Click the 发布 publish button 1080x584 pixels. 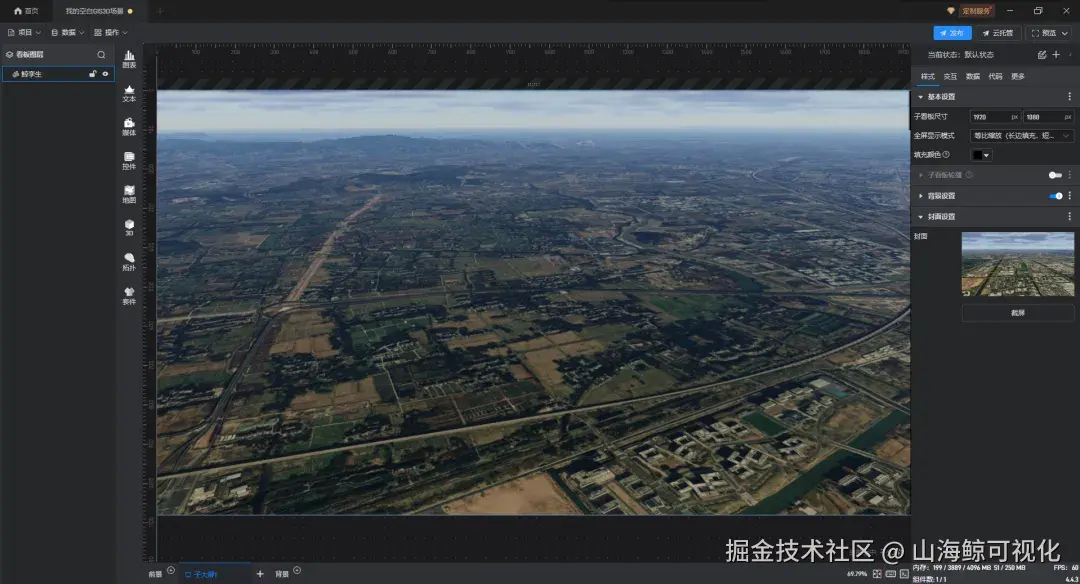click(952, 32)
